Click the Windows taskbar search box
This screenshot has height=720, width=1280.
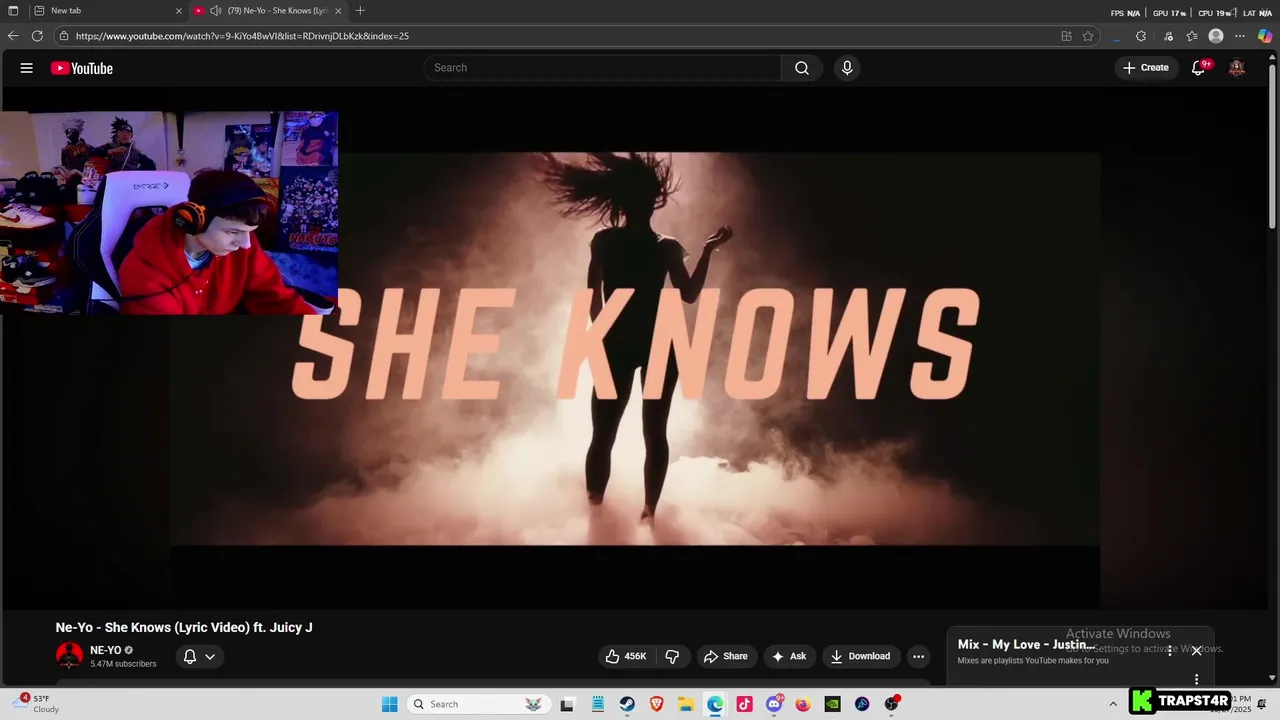click(480, 704)
